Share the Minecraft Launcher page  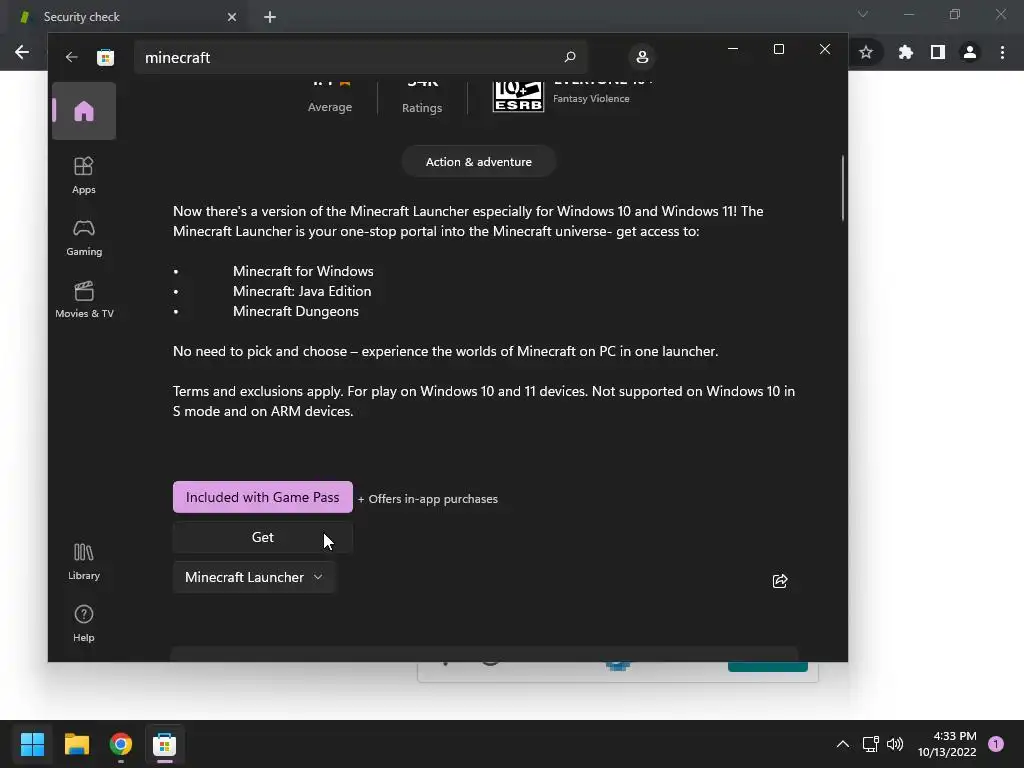(x=780, y=581)
